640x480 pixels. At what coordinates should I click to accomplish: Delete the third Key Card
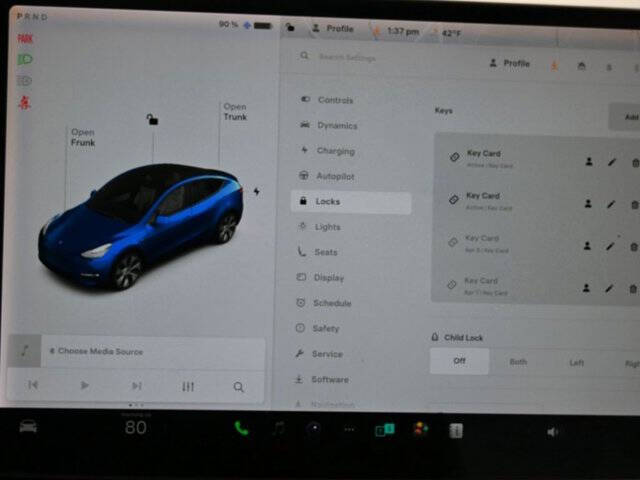point(633,247)
